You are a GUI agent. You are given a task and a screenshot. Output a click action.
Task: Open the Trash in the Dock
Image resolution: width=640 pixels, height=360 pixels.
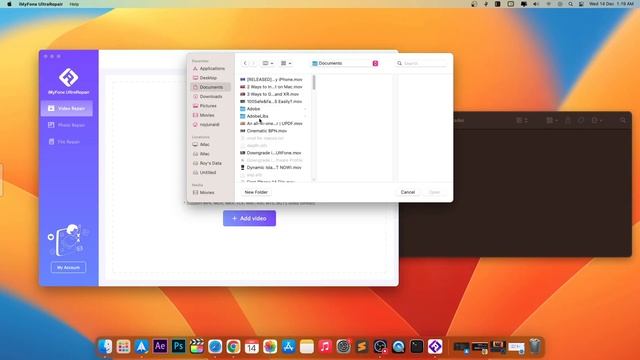click(535, 347)
